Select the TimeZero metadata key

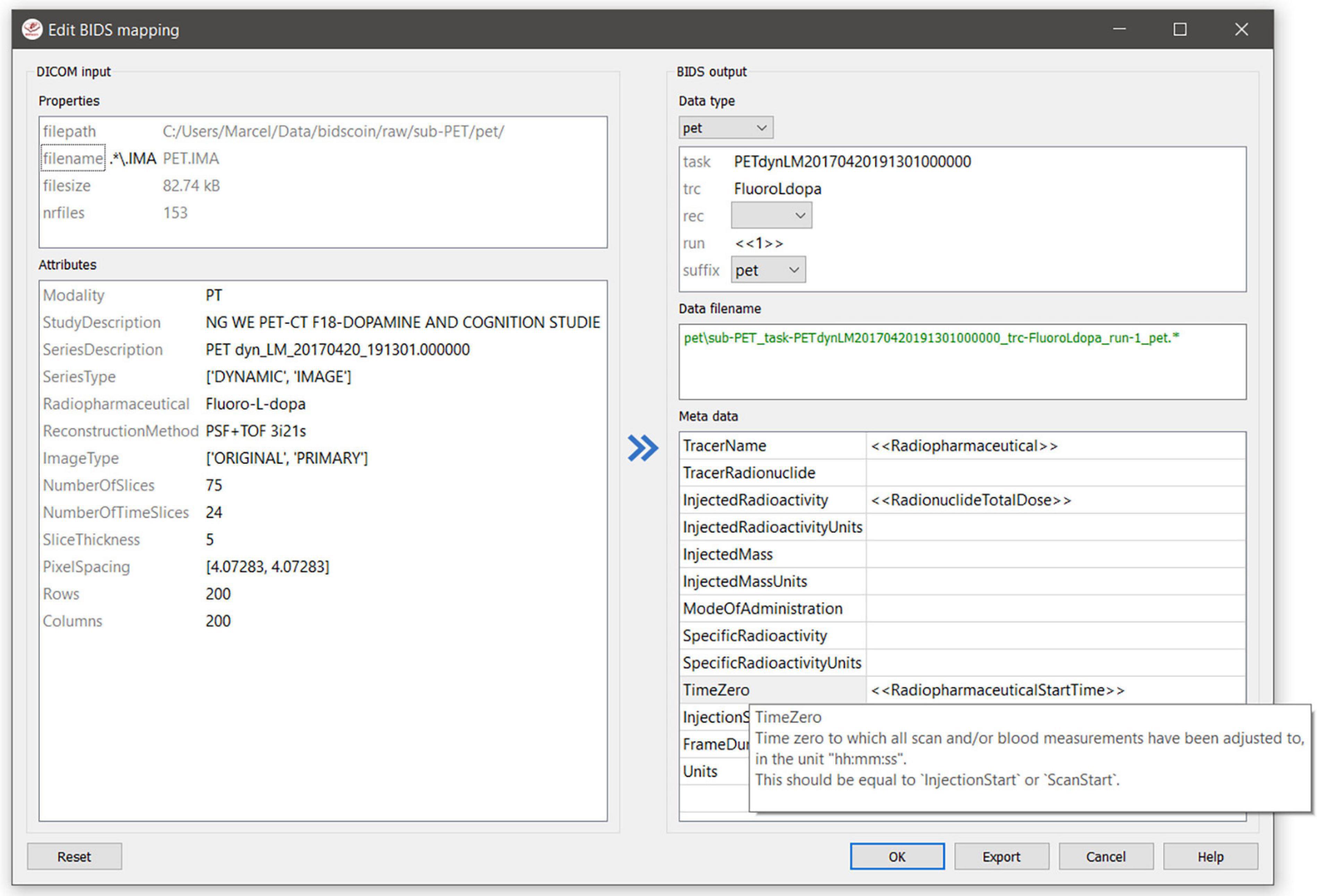tap(773, 690)
